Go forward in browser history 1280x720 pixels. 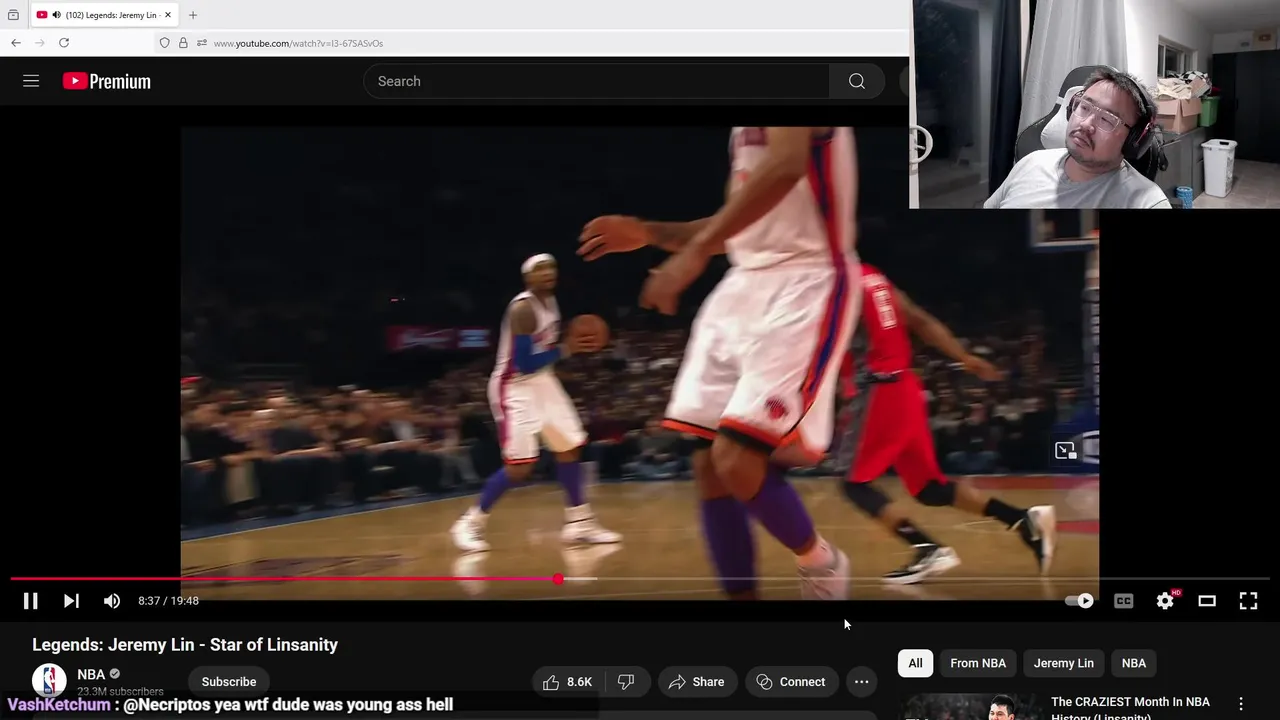coord(40,43)
